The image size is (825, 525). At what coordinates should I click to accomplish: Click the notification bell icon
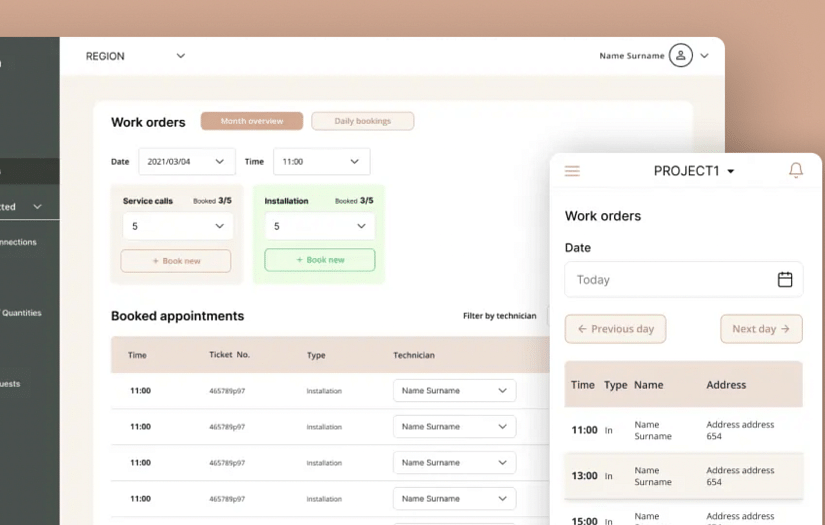[796, 171]
